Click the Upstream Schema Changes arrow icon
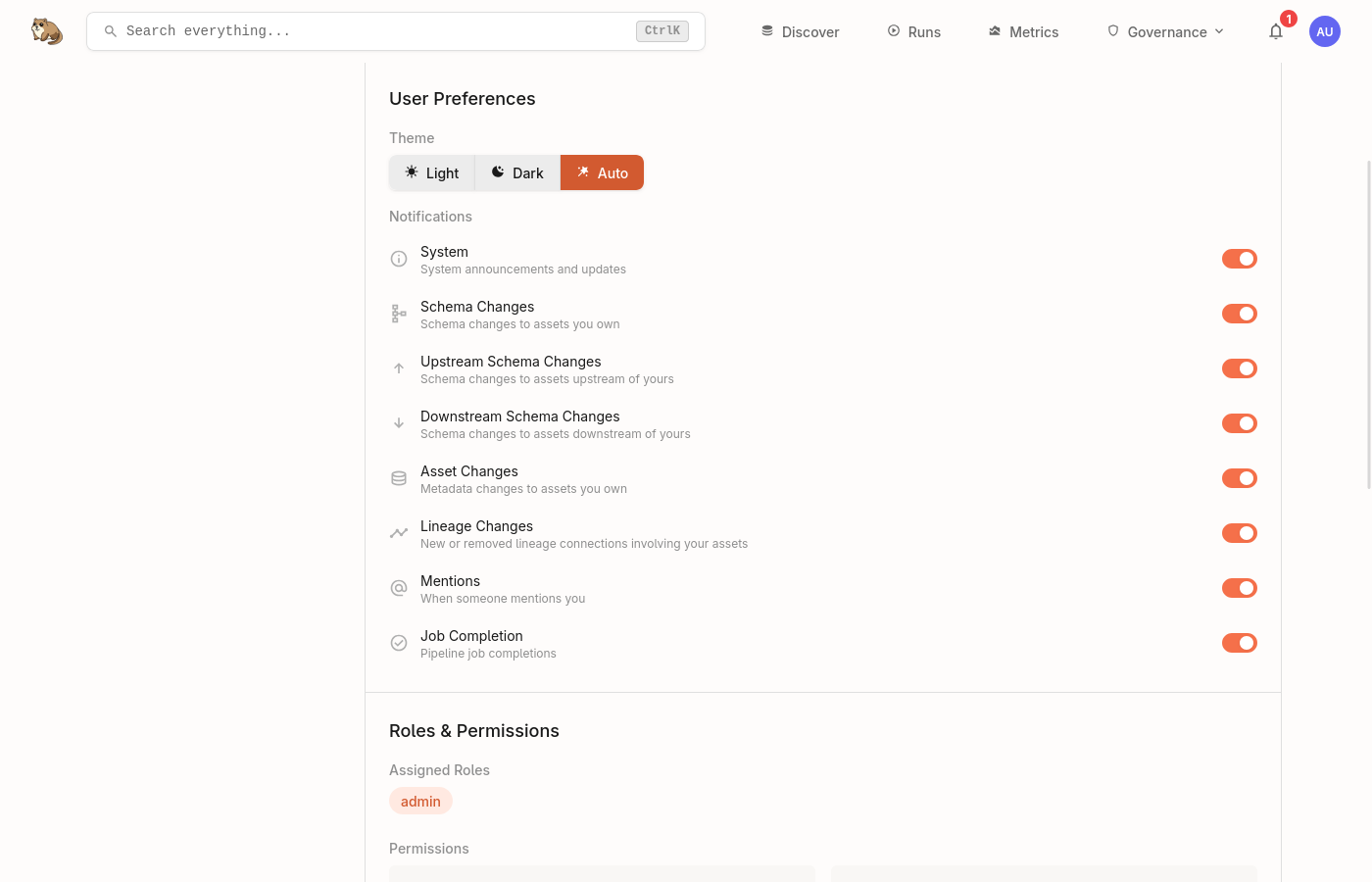 point(399,368)
